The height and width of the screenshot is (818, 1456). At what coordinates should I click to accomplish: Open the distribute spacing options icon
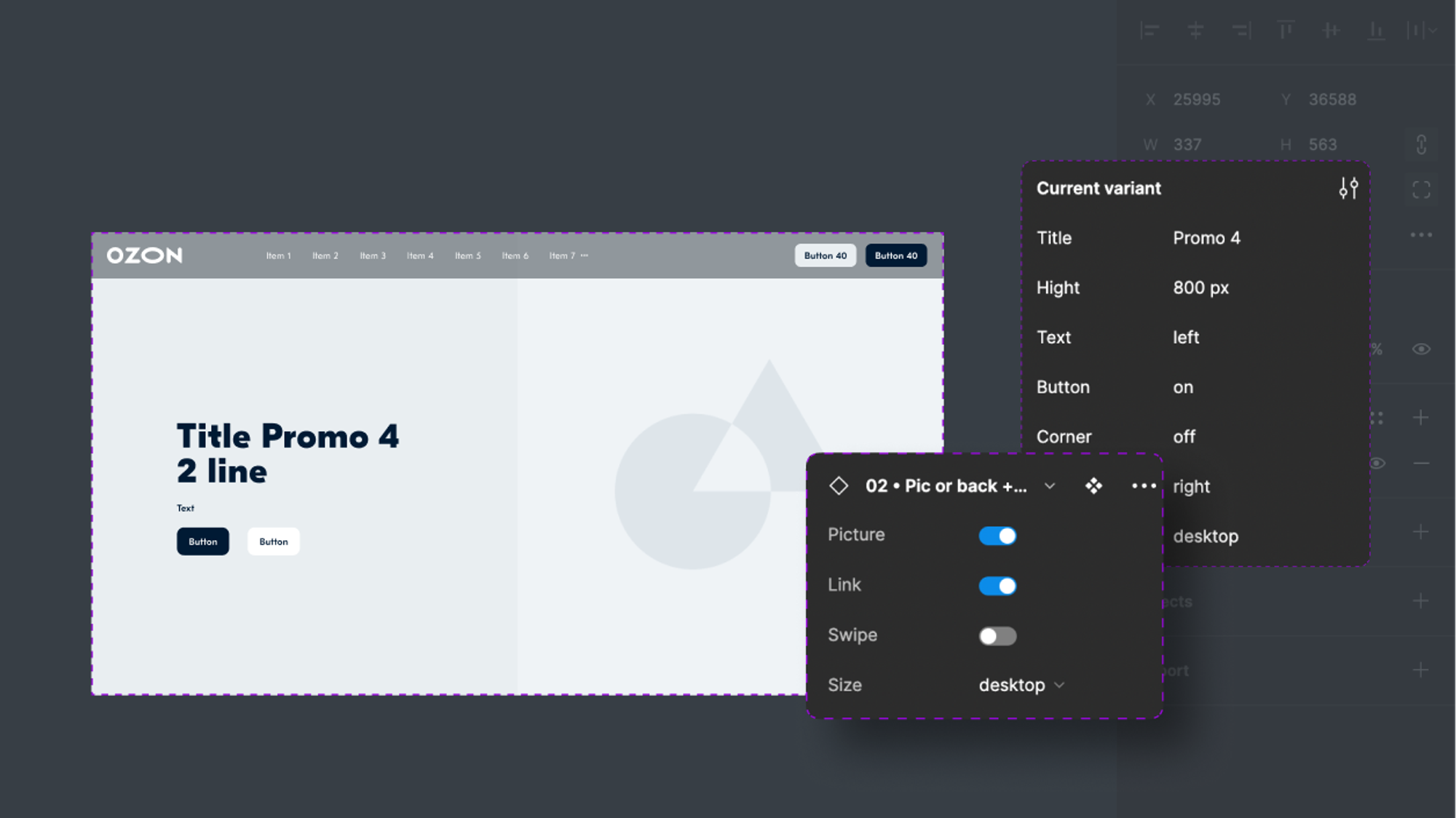(1421, 31)
